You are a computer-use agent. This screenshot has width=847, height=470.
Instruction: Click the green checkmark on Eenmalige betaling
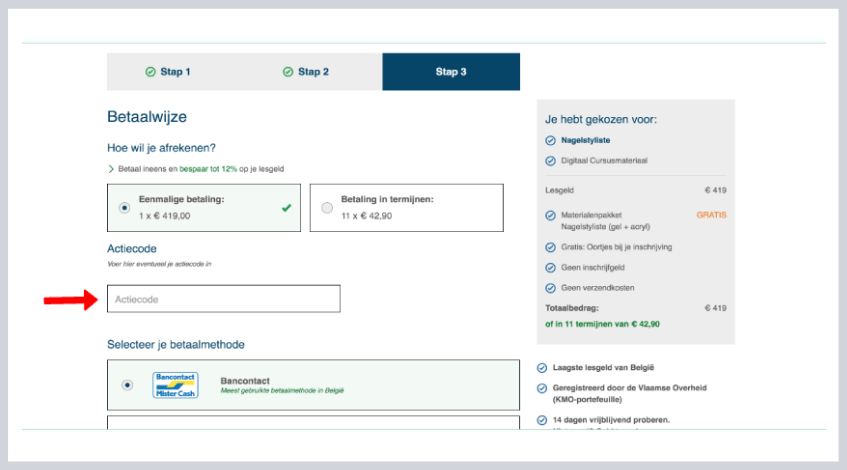[287, 208]
